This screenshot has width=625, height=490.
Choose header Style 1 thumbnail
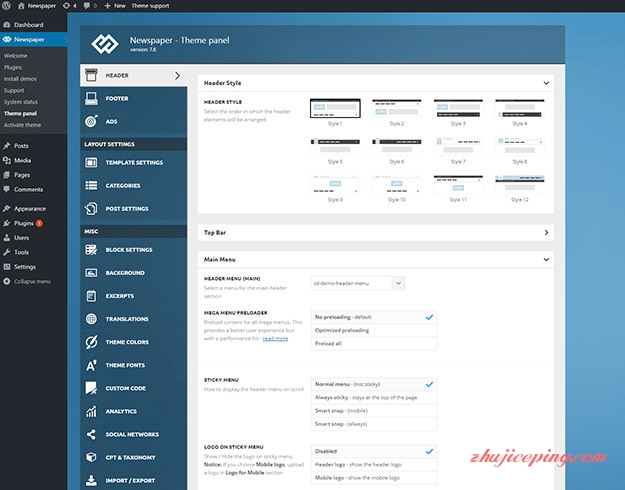tap(335, 108)
